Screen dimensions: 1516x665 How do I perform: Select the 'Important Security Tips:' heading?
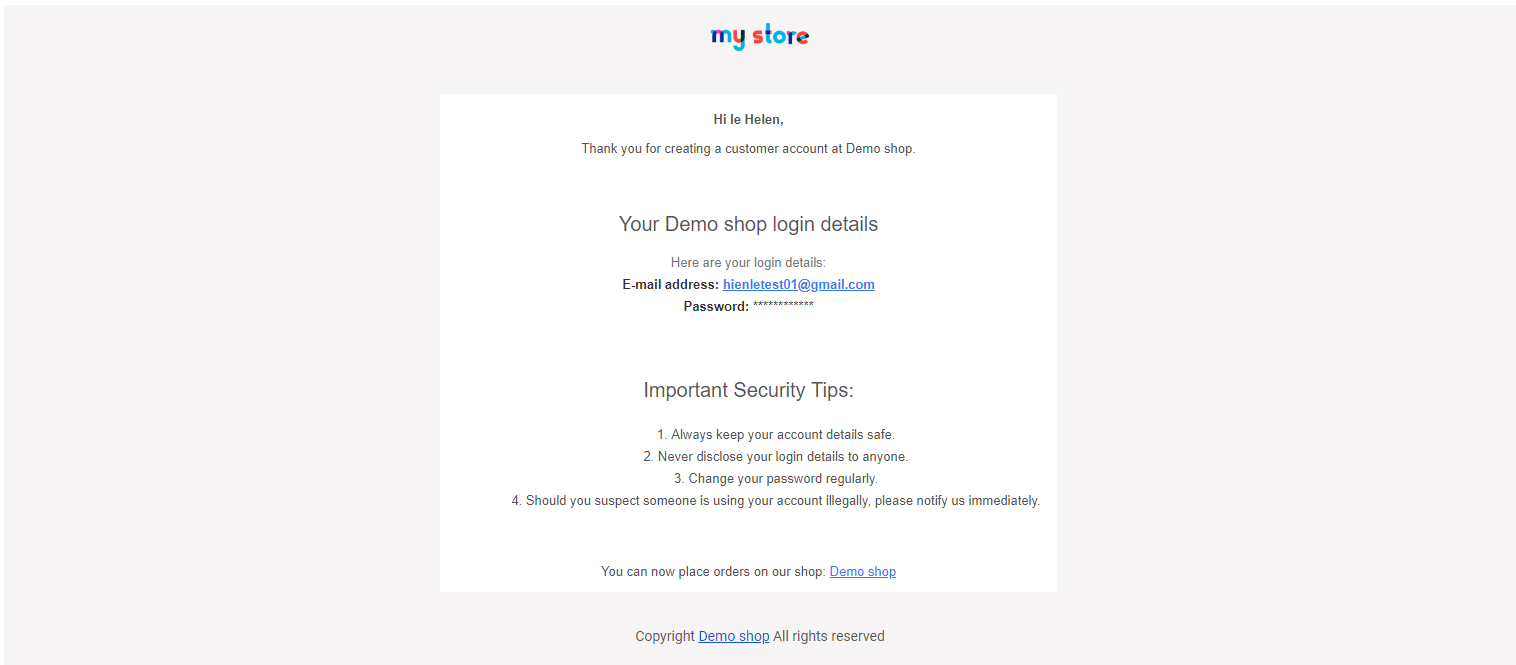pos(748,390)
